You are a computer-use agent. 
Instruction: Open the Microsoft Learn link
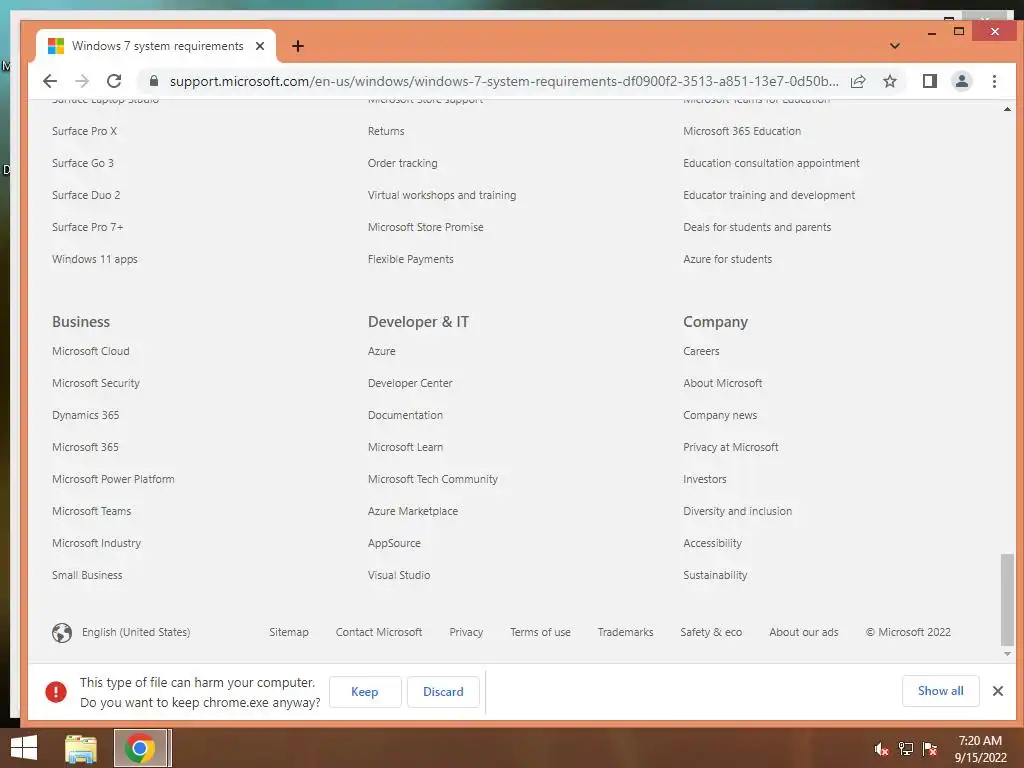click(x=405, y=447)
